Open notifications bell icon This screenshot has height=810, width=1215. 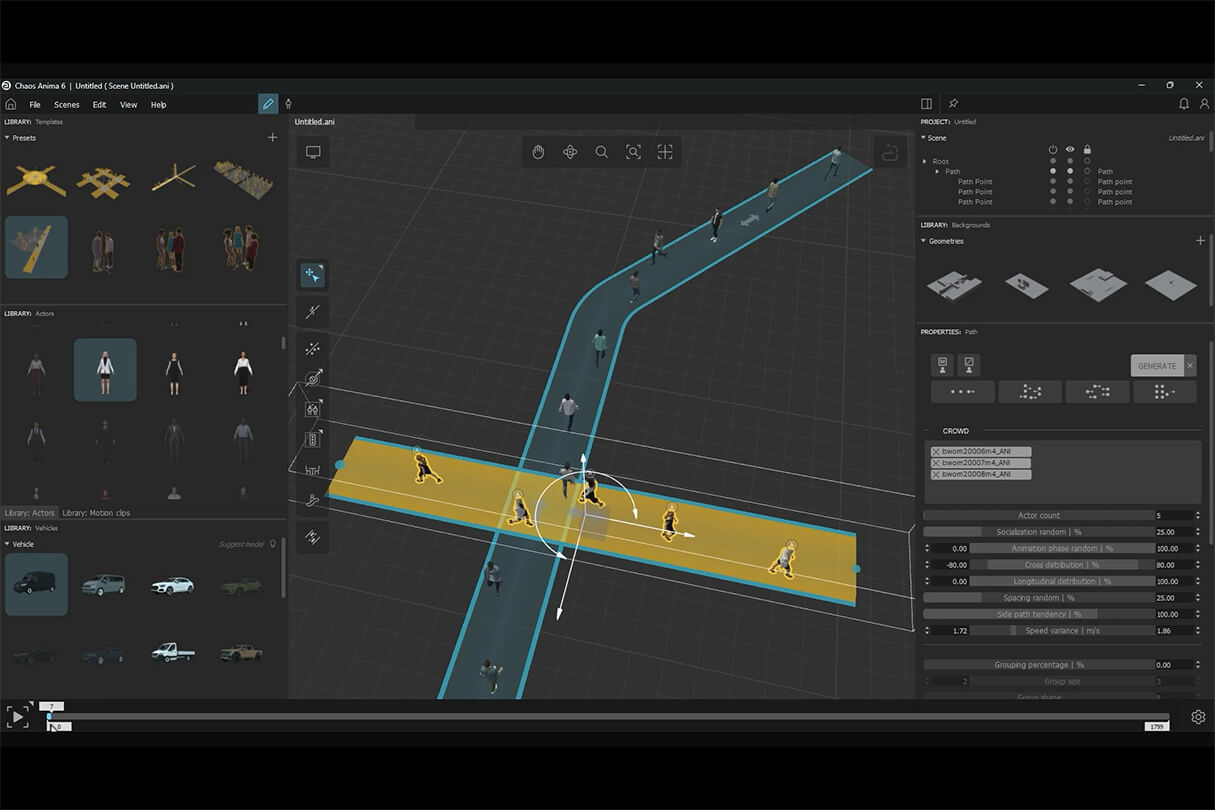tap(1184, 104)
